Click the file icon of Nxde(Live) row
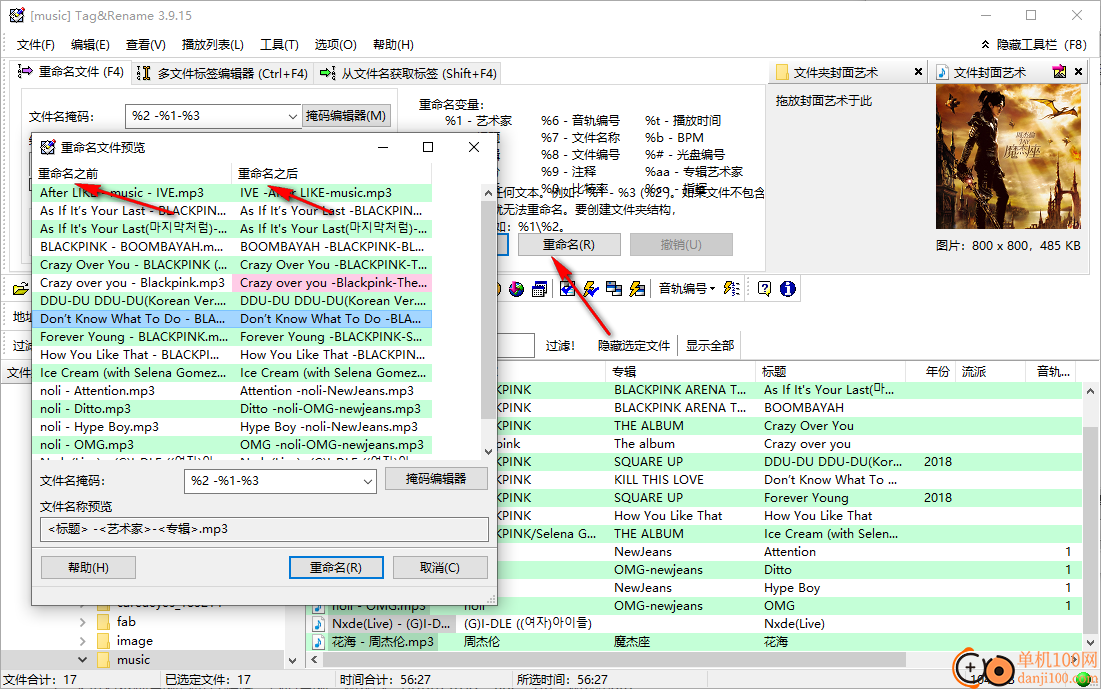This screenshot has height=689, width=1101. [318, 624]
